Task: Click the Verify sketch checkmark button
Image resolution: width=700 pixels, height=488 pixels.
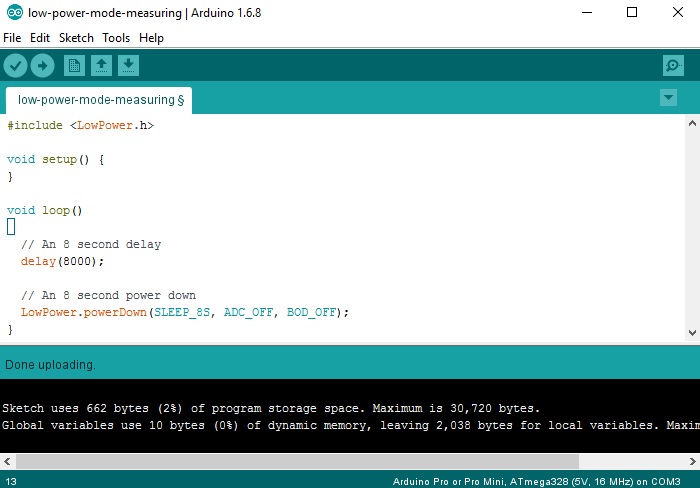Action: point(15,66)
